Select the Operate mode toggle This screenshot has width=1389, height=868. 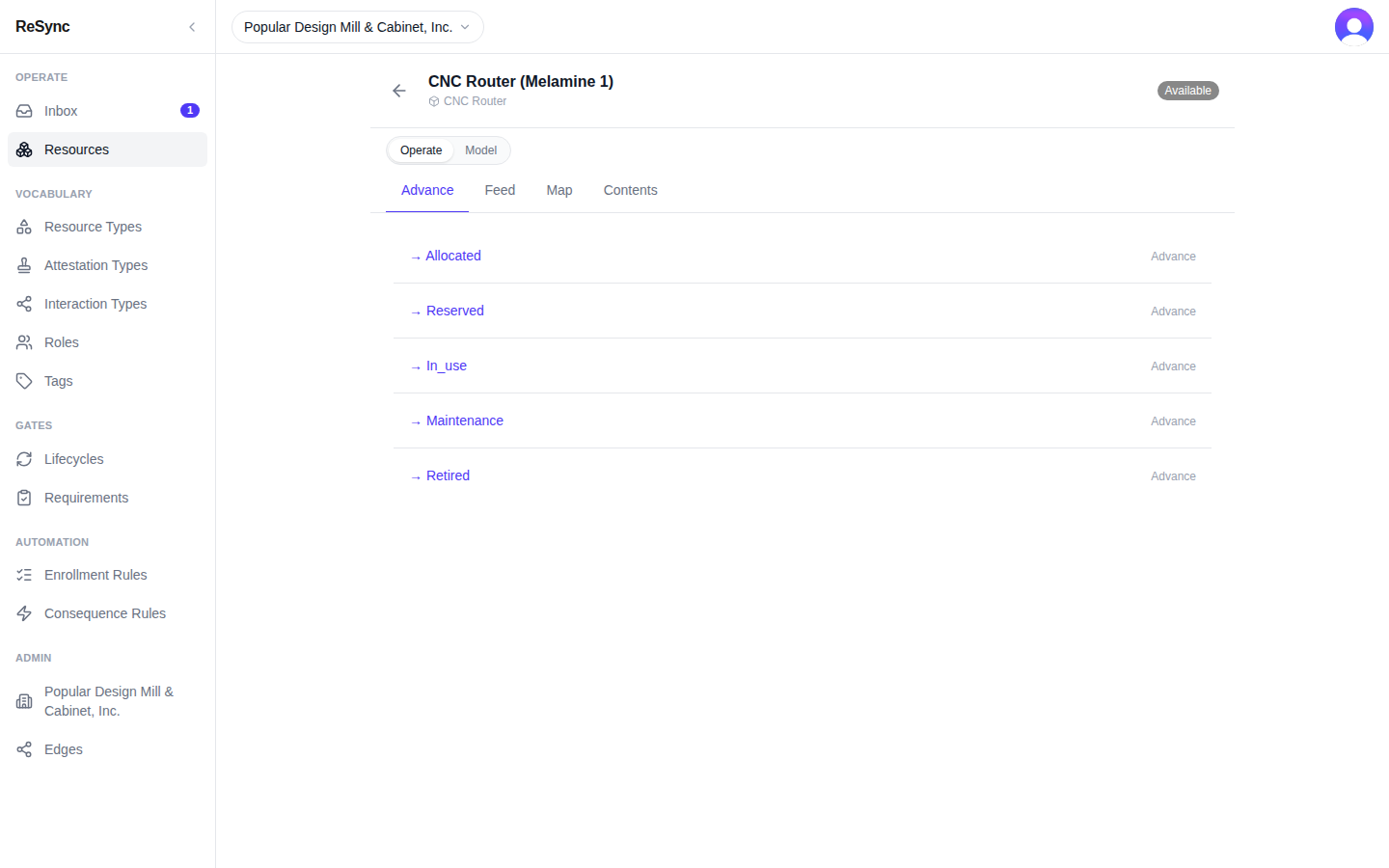(x=421, y=150)
